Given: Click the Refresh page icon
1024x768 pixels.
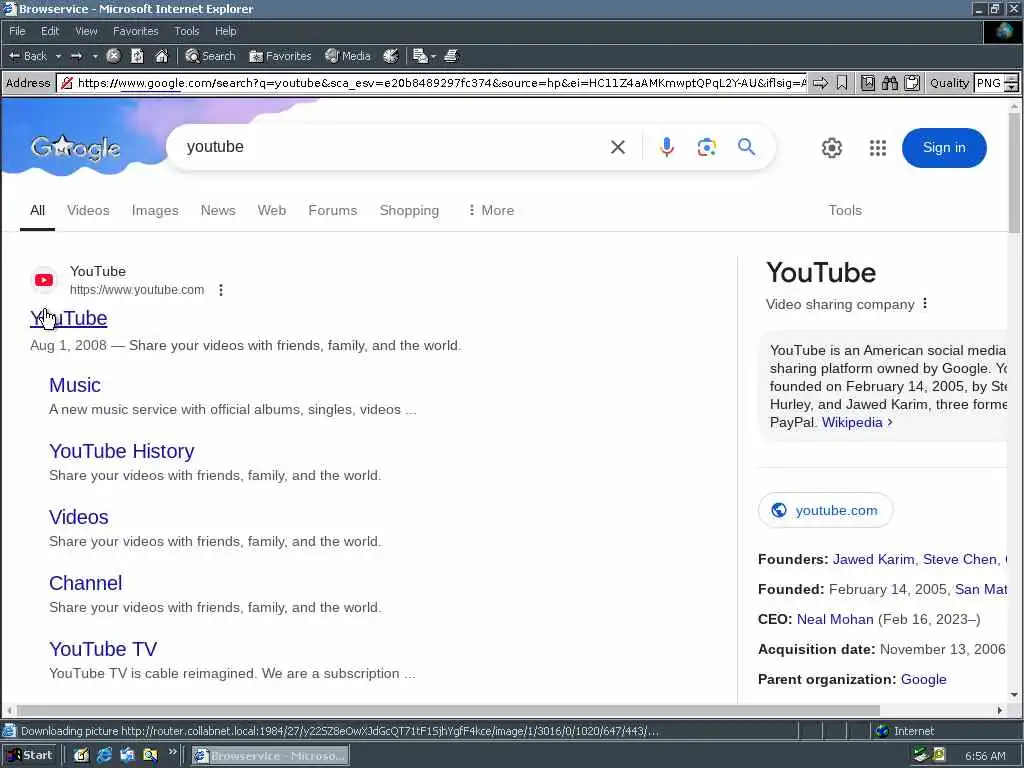Looking at the screenshot, I should 137,56.
